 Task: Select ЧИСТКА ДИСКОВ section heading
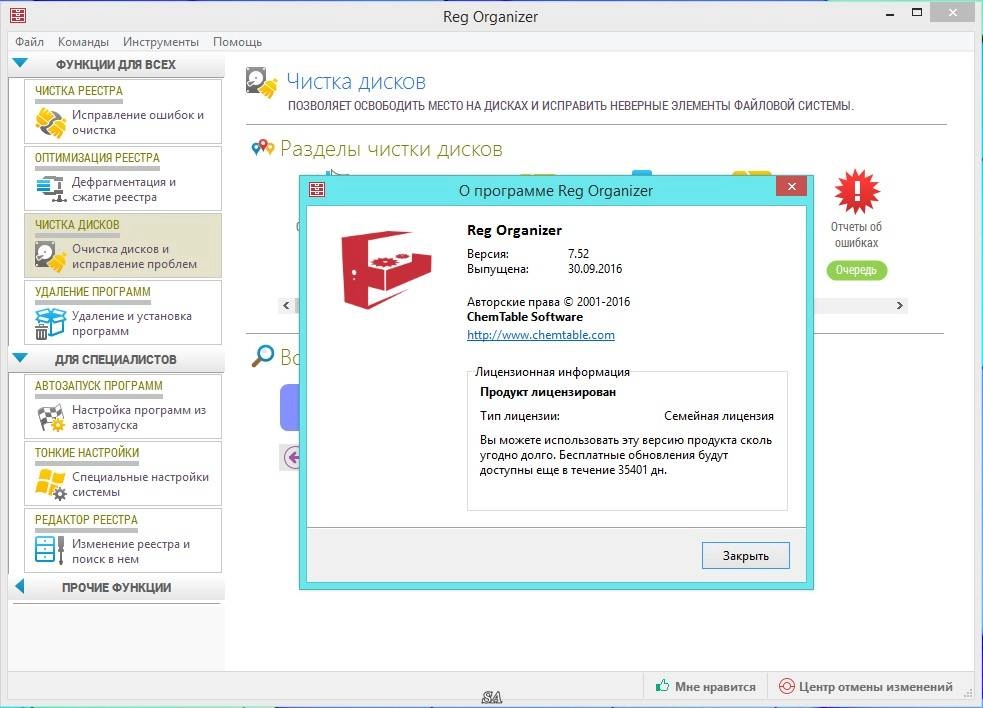77,225
